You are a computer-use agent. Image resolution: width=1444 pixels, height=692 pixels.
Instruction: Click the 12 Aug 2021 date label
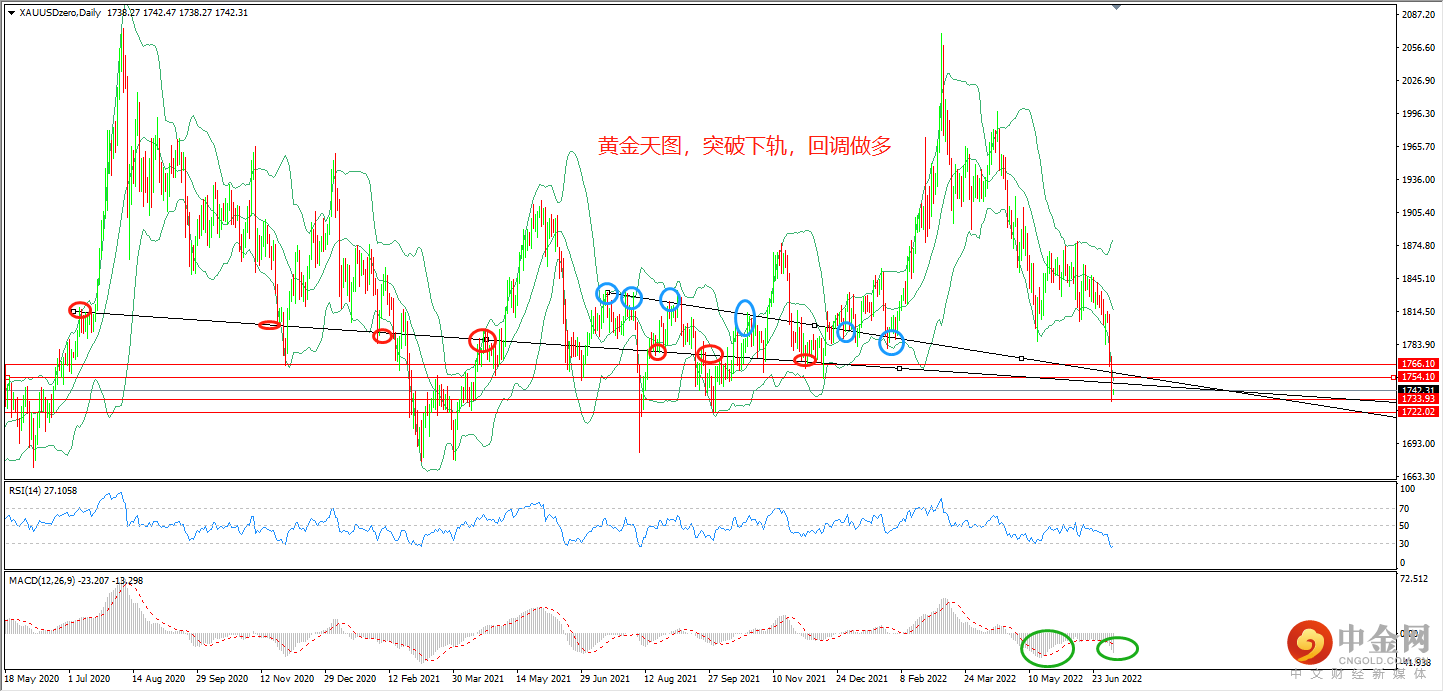pyautogui.click(x=672, y=678)
